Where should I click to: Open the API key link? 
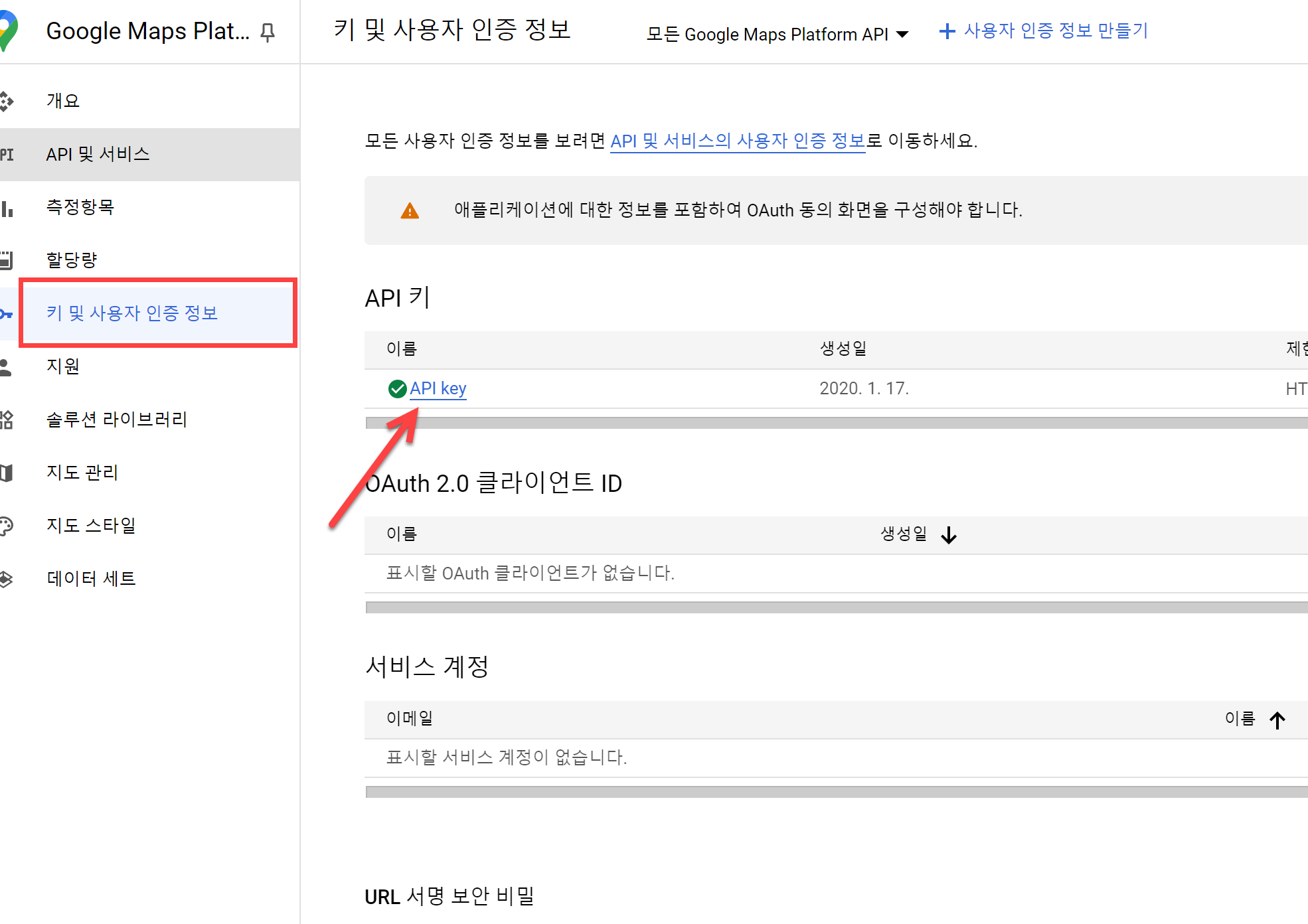pyautogui.click(x=438, y=388)
